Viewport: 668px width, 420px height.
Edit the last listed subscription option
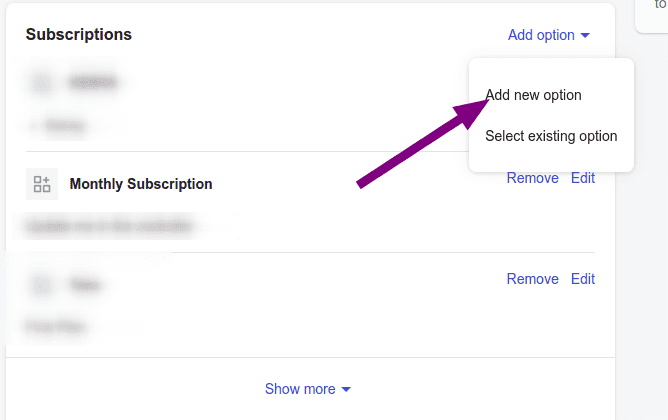(582, 279)
